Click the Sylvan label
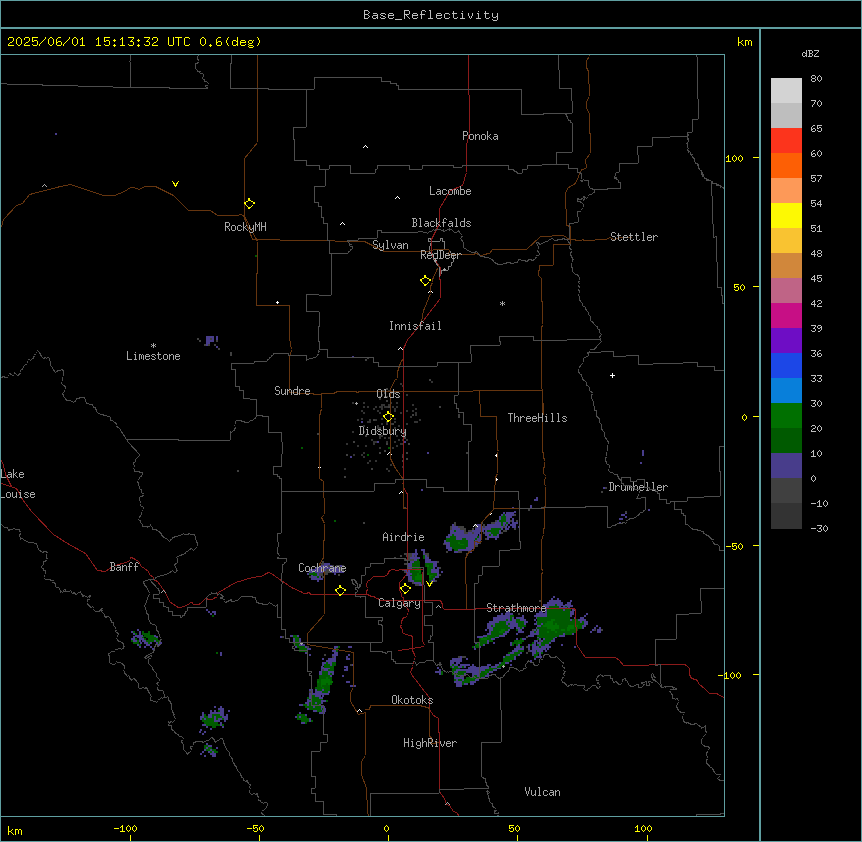The height and width of the screenshot is (842, 862). pos(390,245)
